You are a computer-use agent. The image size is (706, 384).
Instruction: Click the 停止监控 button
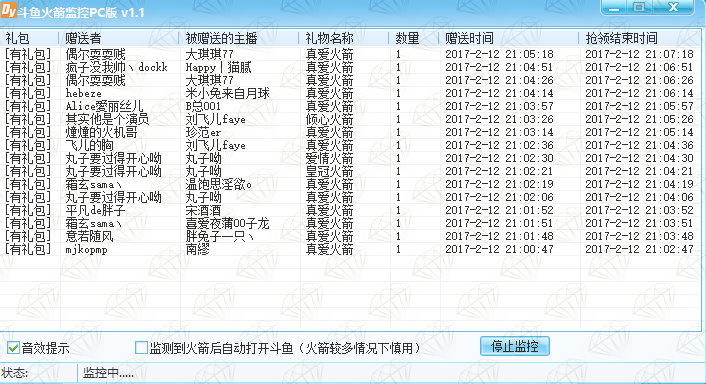[x=515, y=346]
